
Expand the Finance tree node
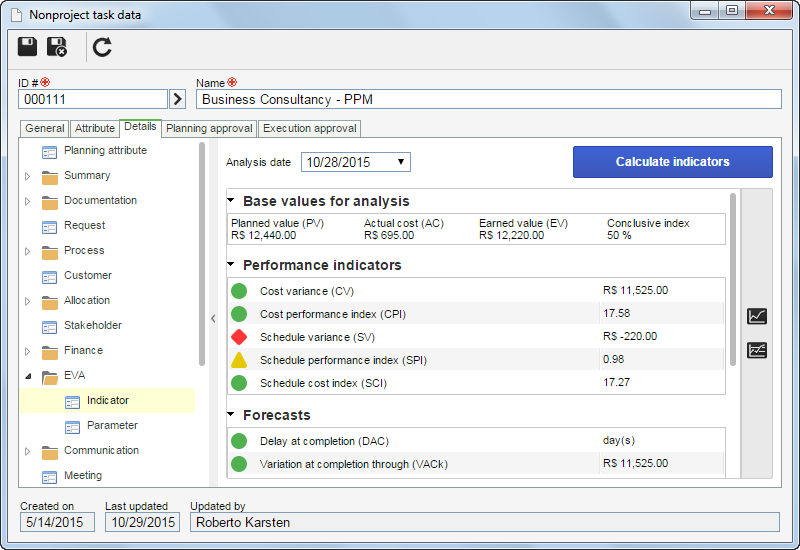[28, 351]
